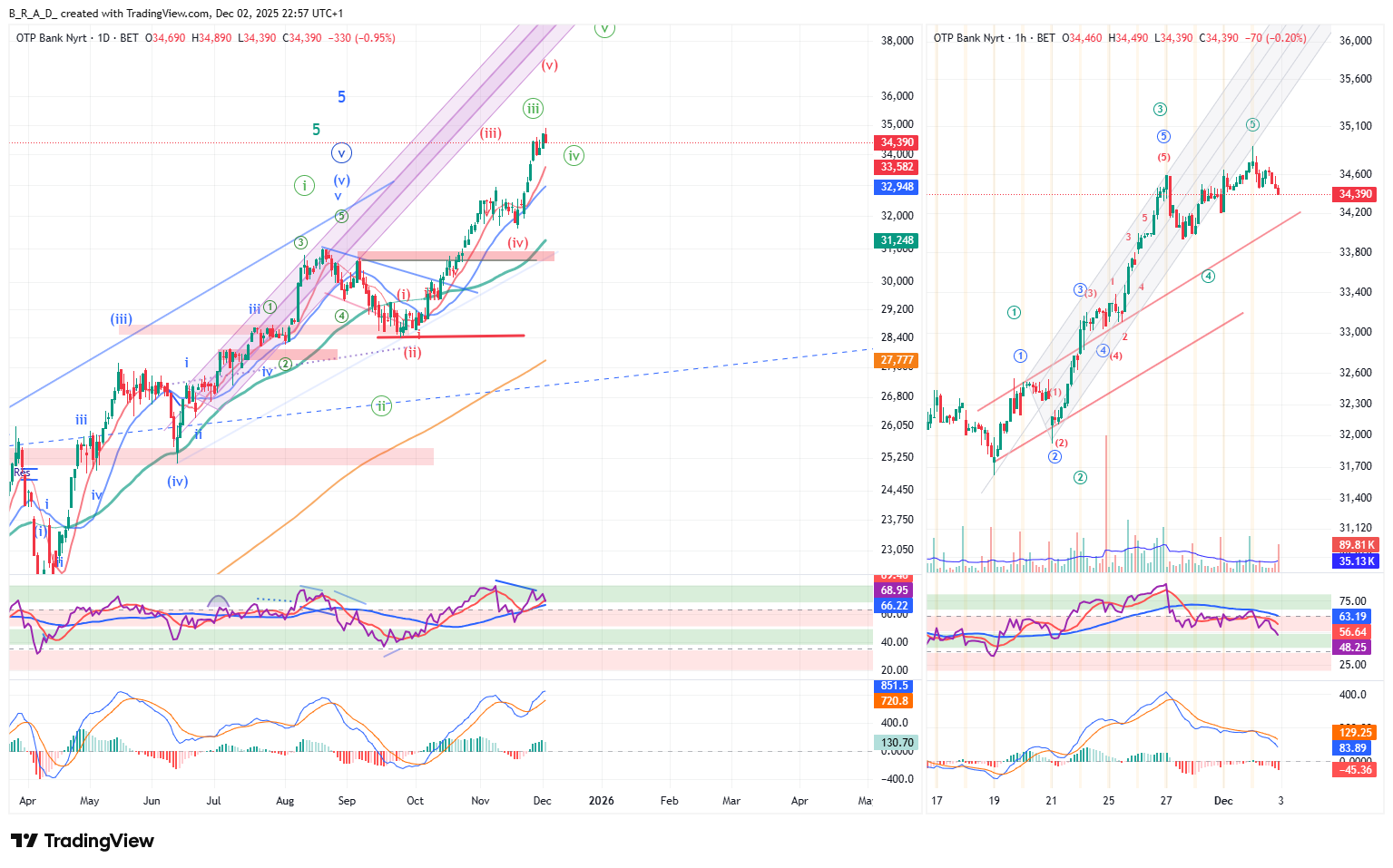
Task: Select the green 31,248 price label
Action: pos(897,240)
